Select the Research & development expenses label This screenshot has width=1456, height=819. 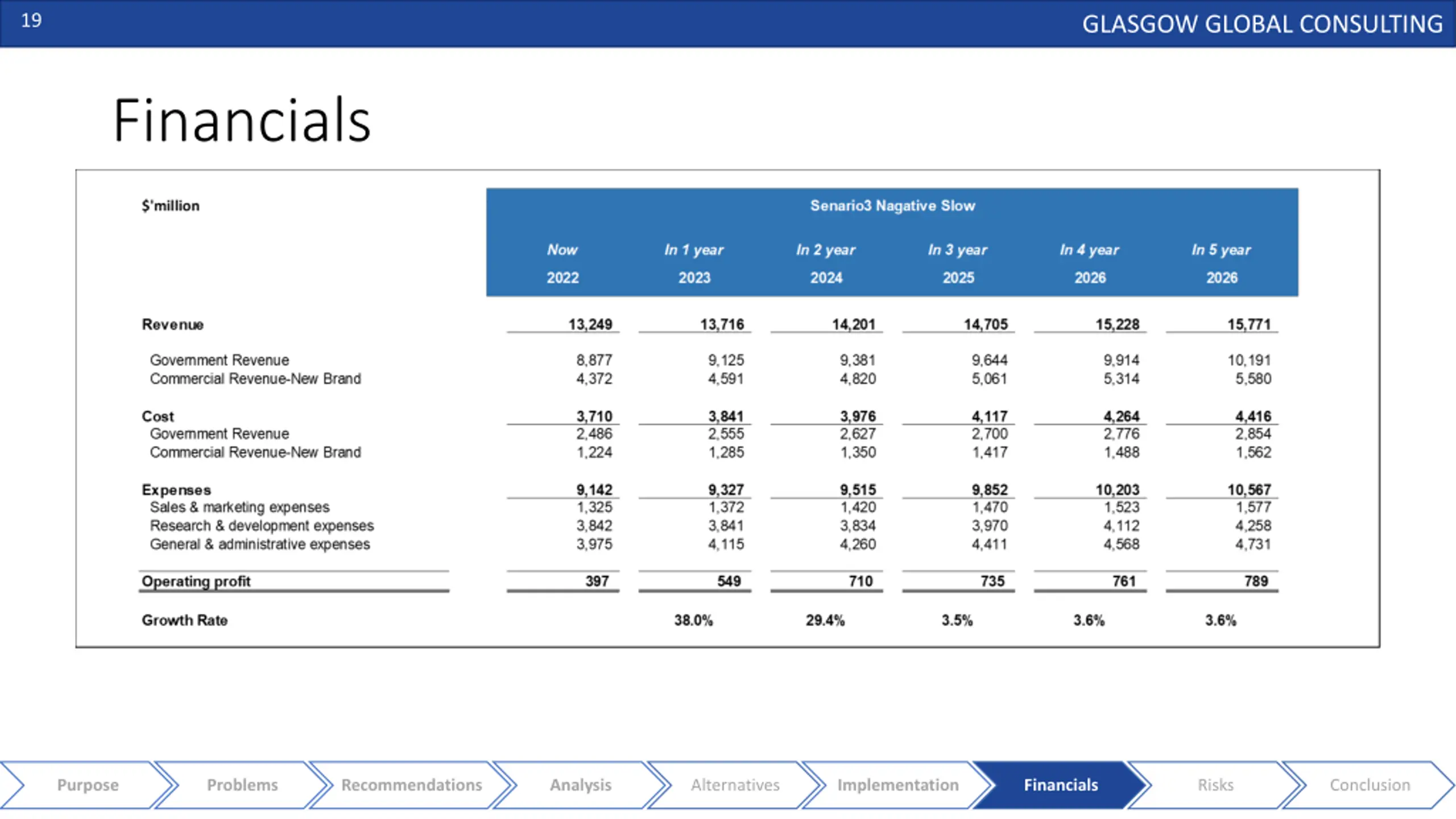[x=262, y=526]
